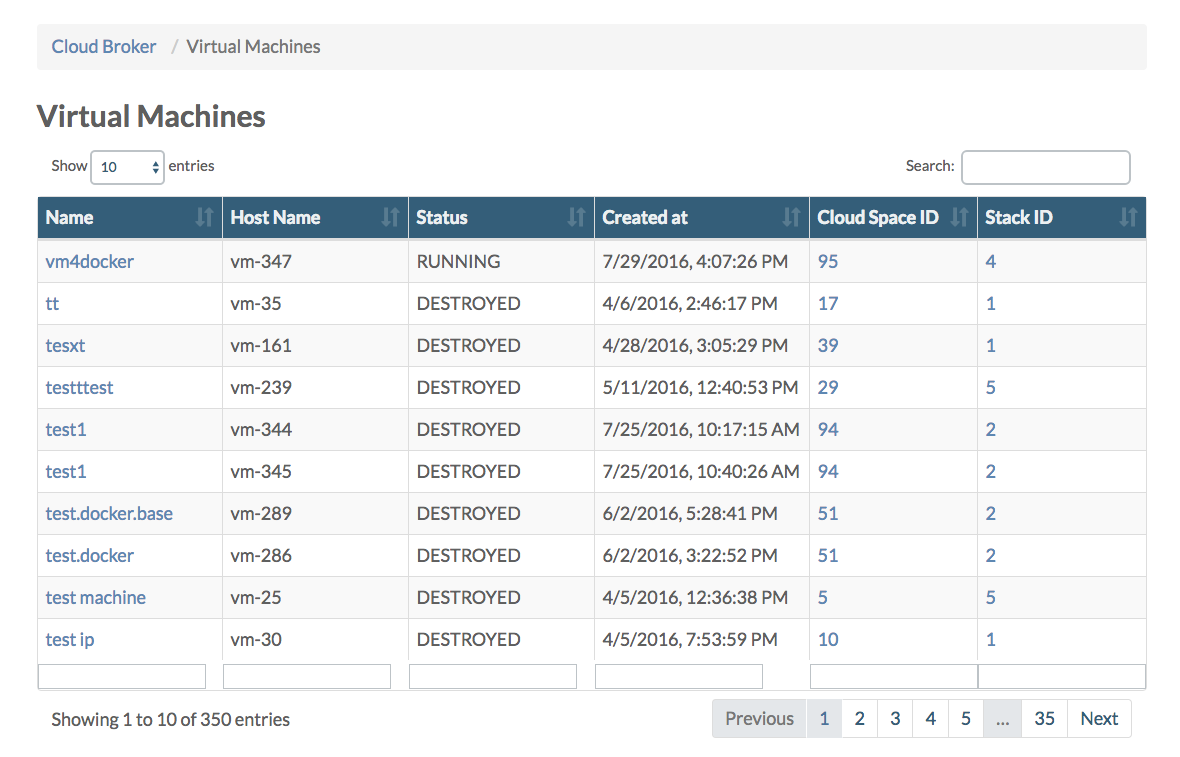This screenshot has height=757, width=1180.
Task: Click the Created at sort arrows
Action: pos(791,217)
